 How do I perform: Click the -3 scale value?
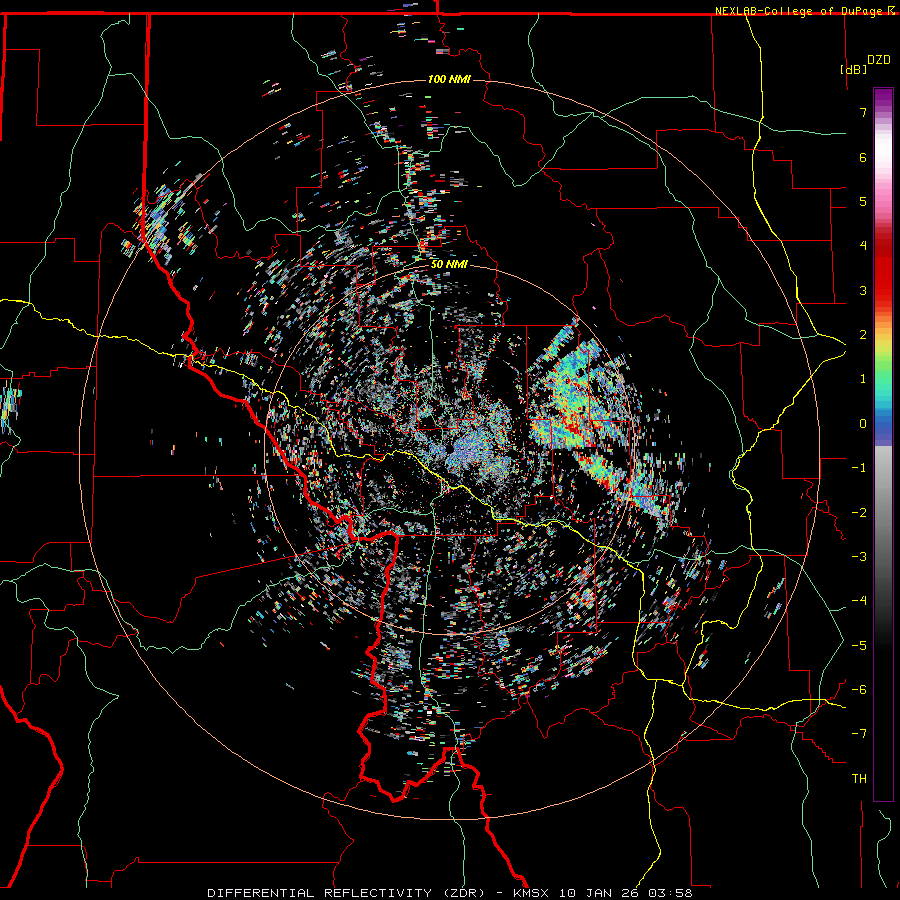859,557
